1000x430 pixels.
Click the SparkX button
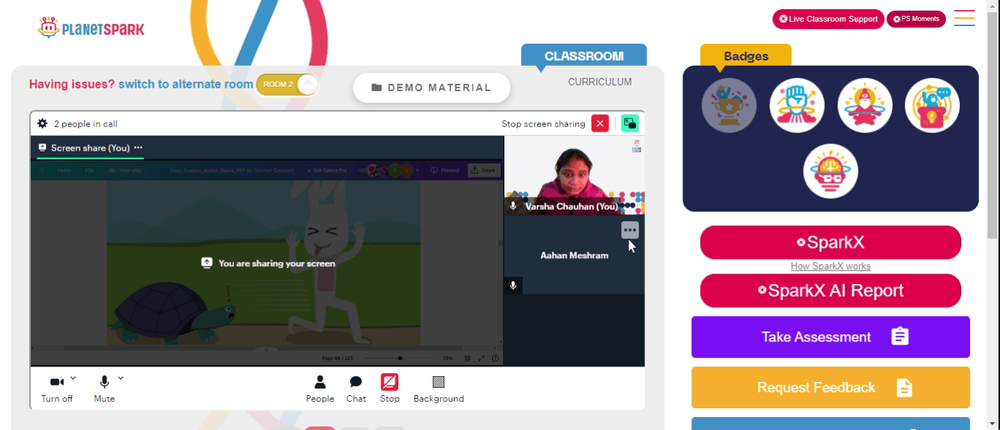[830, 242]
